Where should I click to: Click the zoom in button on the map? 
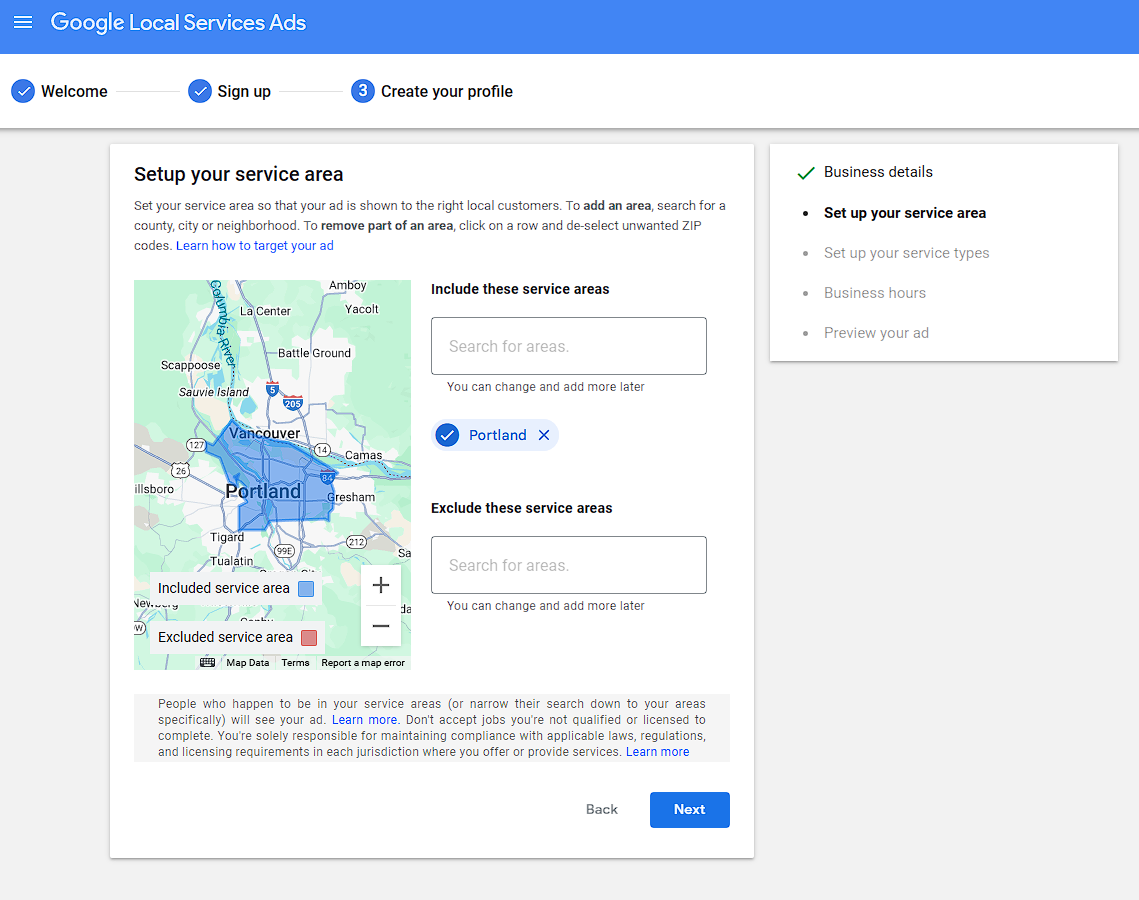click(x=381, y=585)
